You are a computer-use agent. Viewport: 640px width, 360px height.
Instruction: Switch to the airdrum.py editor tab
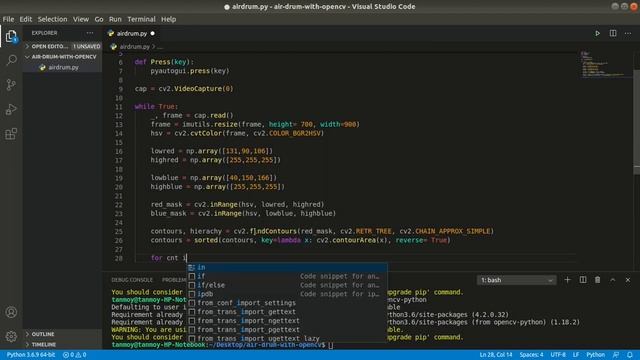click(131, 33)
